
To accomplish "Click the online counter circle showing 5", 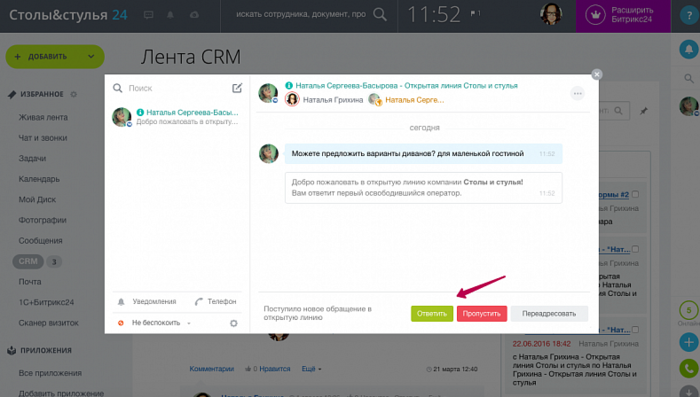I will point(689,310).
